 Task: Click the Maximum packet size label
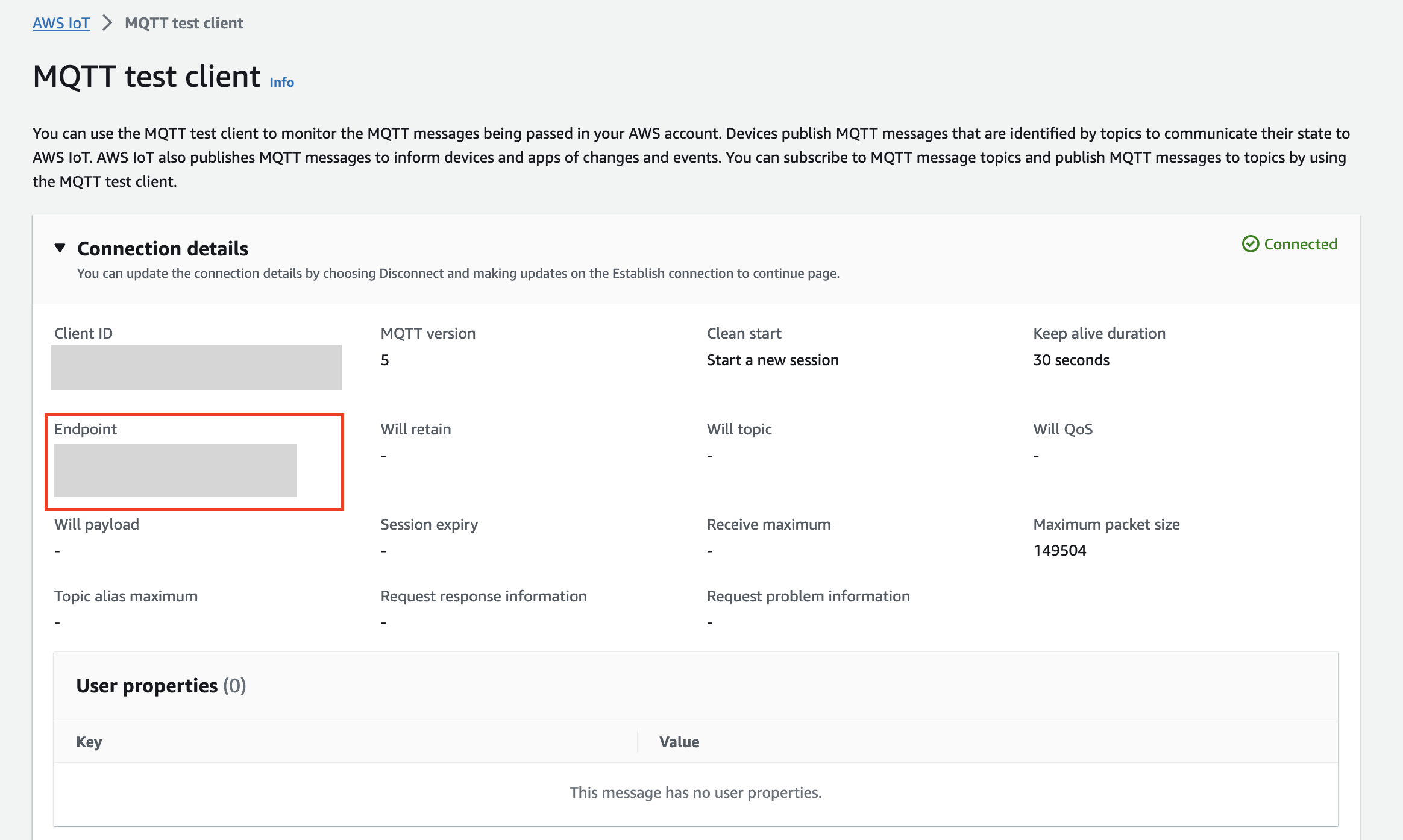point(1106,524)
